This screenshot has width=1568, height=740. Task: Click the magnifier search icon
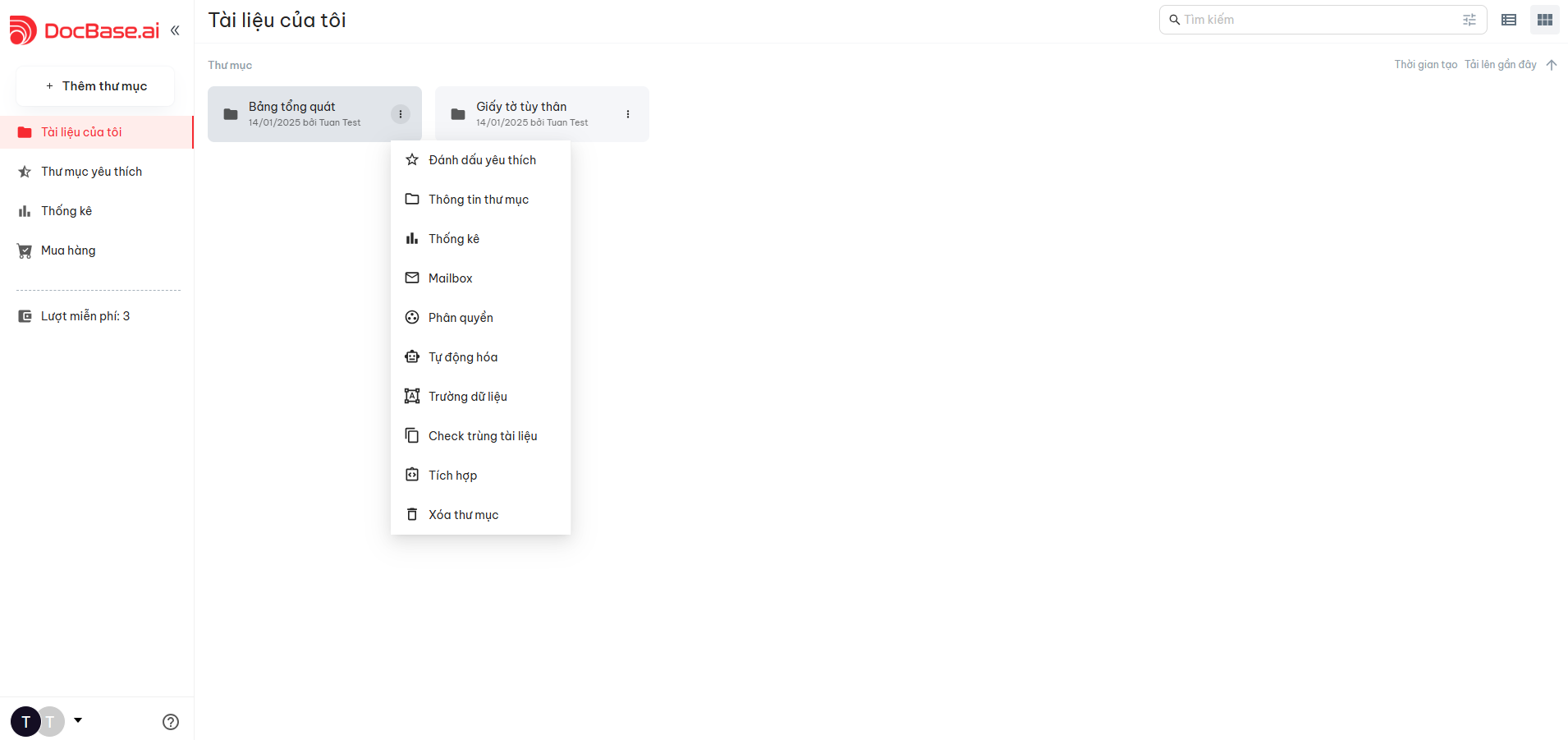pyautogui.click(x=1175, y=20)
